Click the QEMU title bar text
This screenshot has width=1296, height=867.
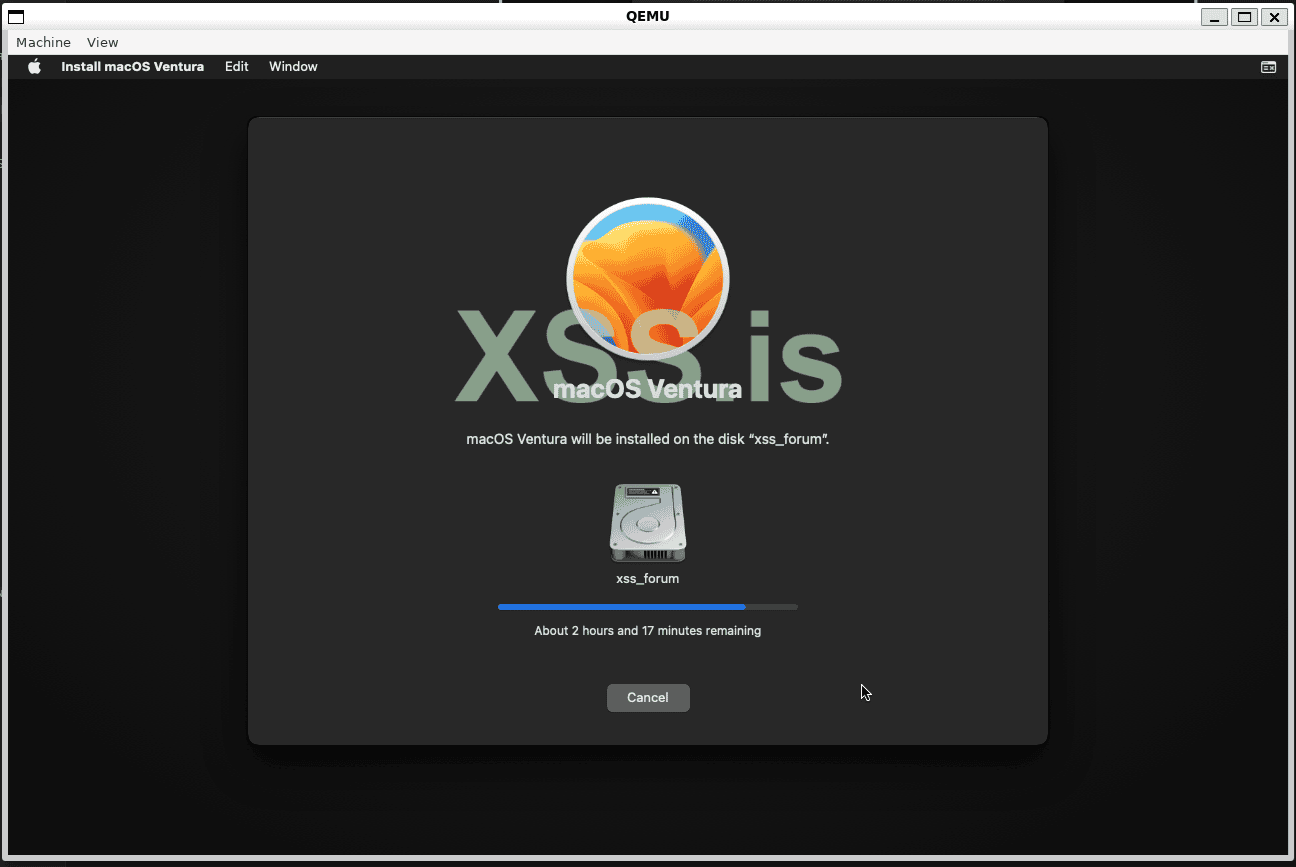(647, 16)
